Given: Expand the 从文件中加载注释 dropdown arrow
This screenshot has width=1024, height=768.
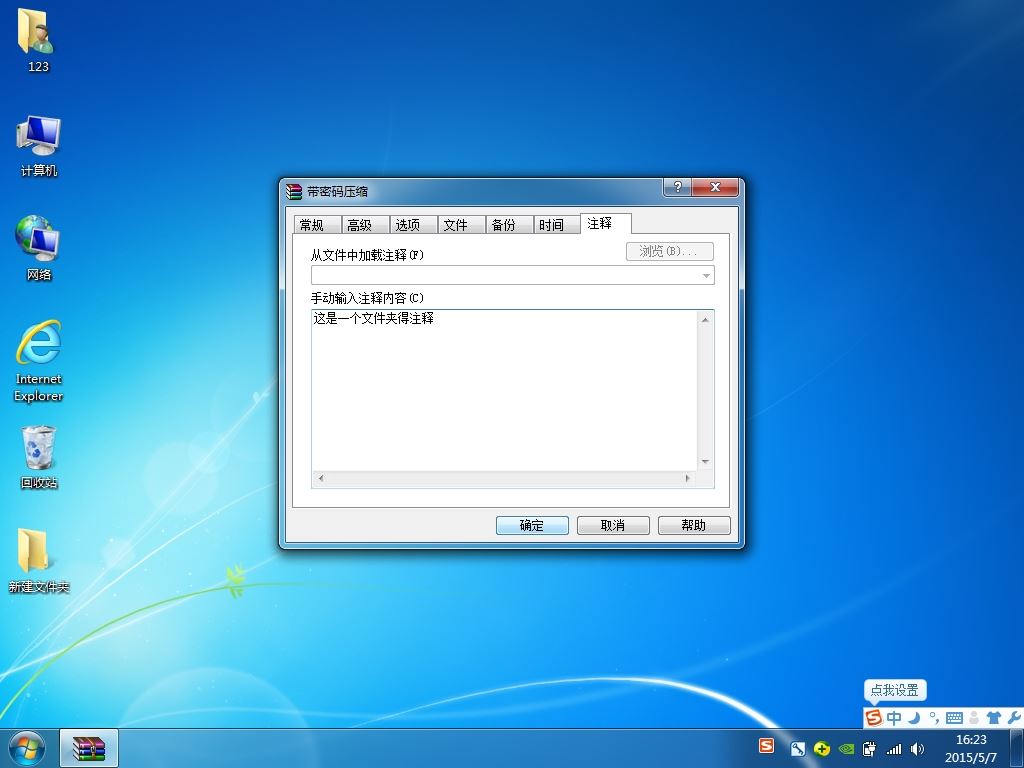Looking at the screenshot, I should coord(706,276).
